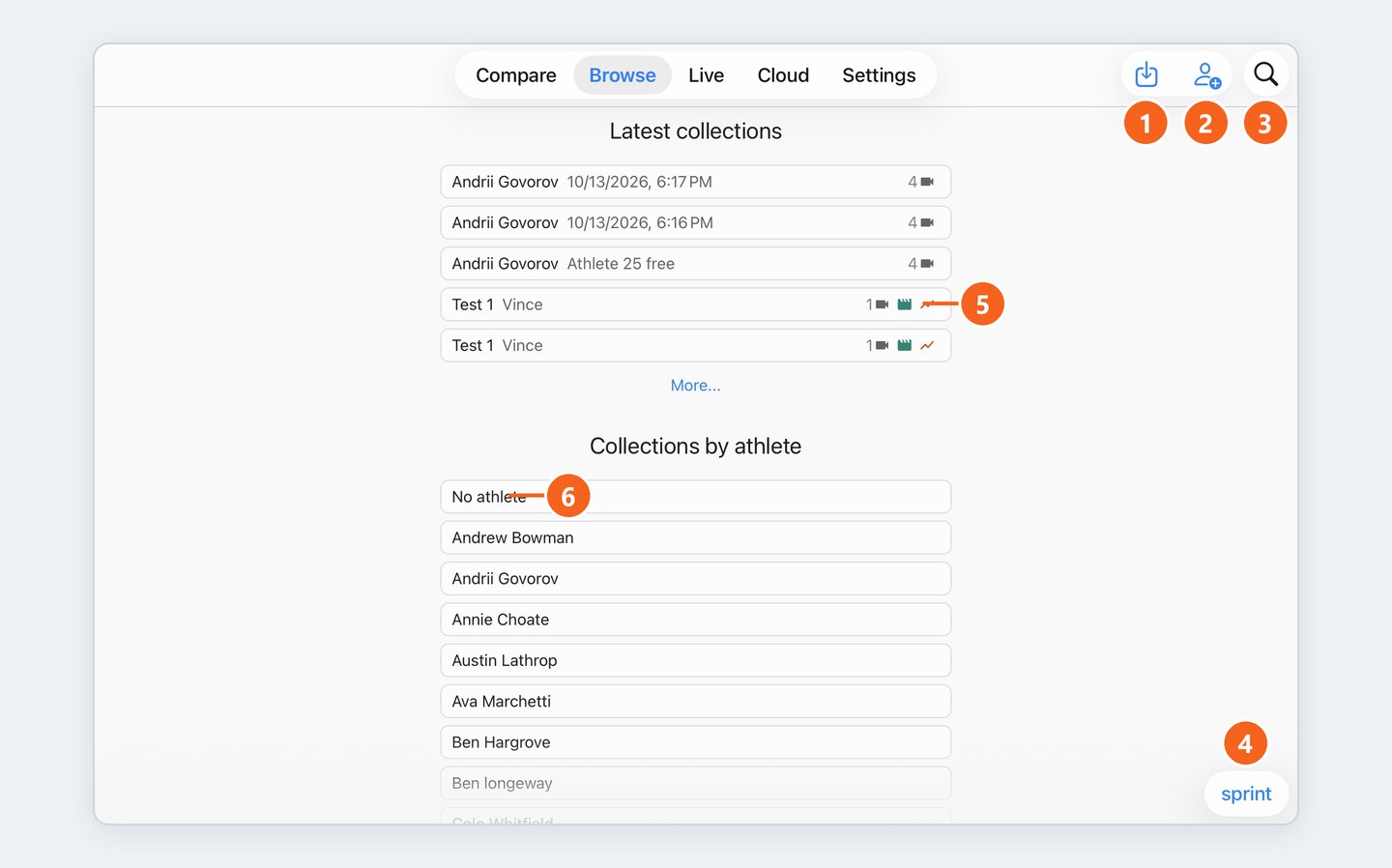Switch to the Compare tab
This screenshot has height=868, width=1392.
click(516, 75)
